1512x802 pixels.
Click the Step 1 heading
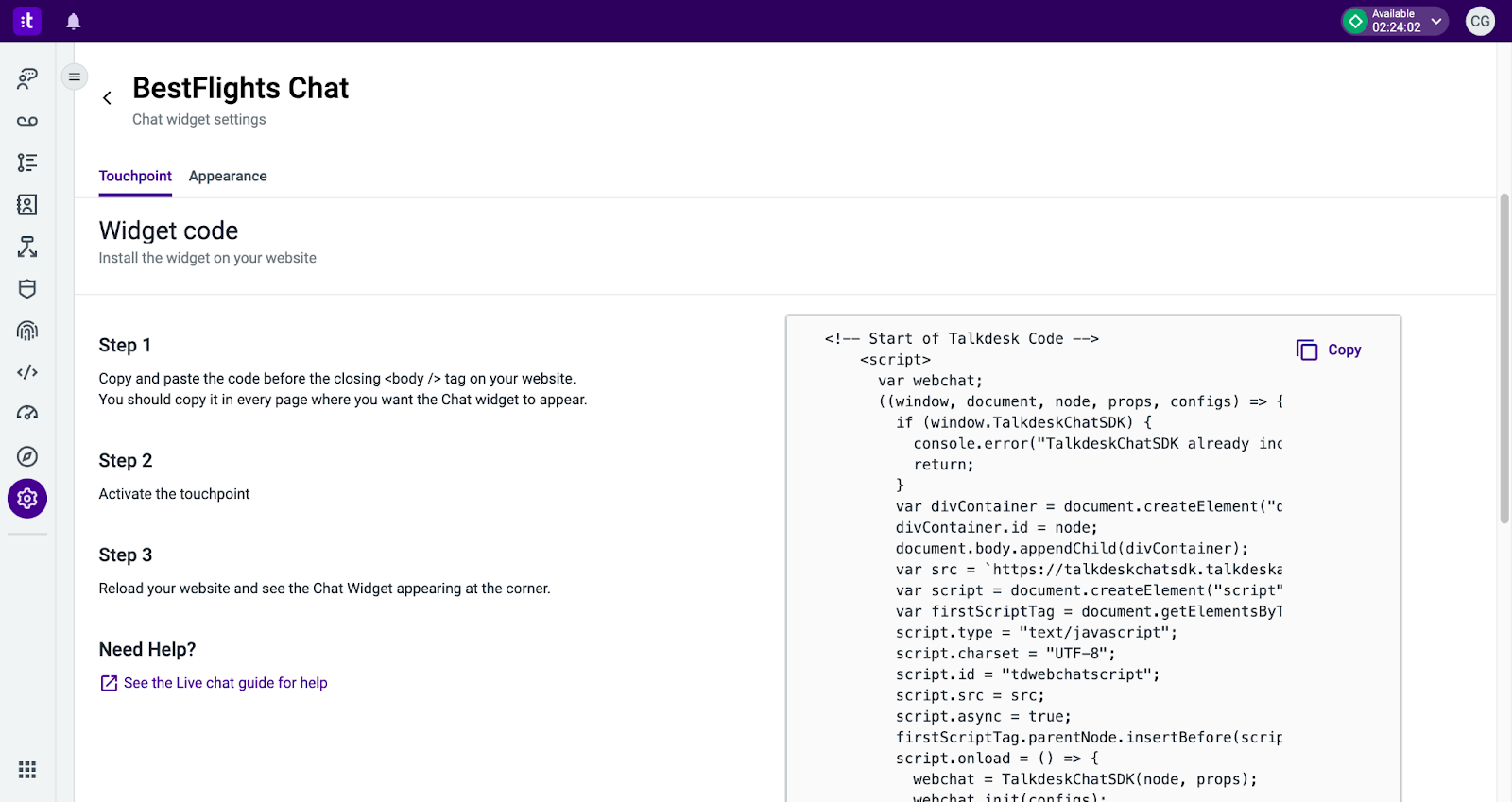click(125, 345)
